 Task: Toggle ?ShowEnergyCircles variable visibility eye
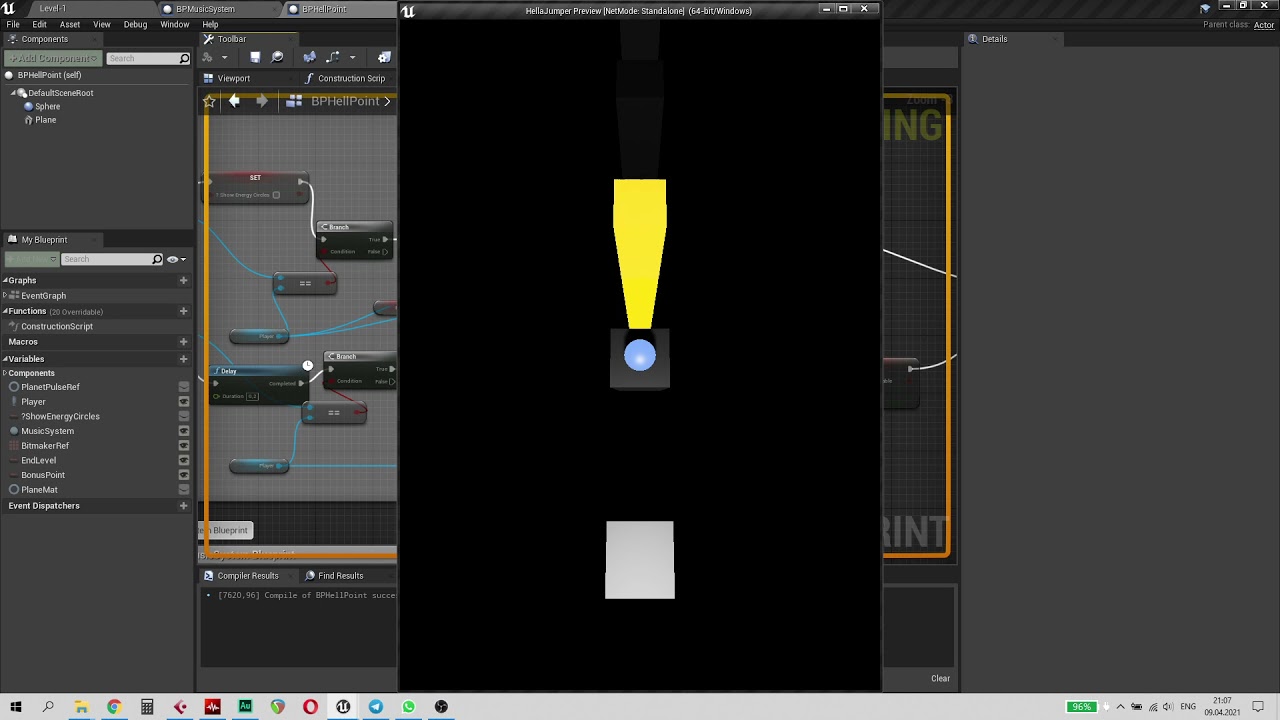pyautogui.click(x=184, y=416)
